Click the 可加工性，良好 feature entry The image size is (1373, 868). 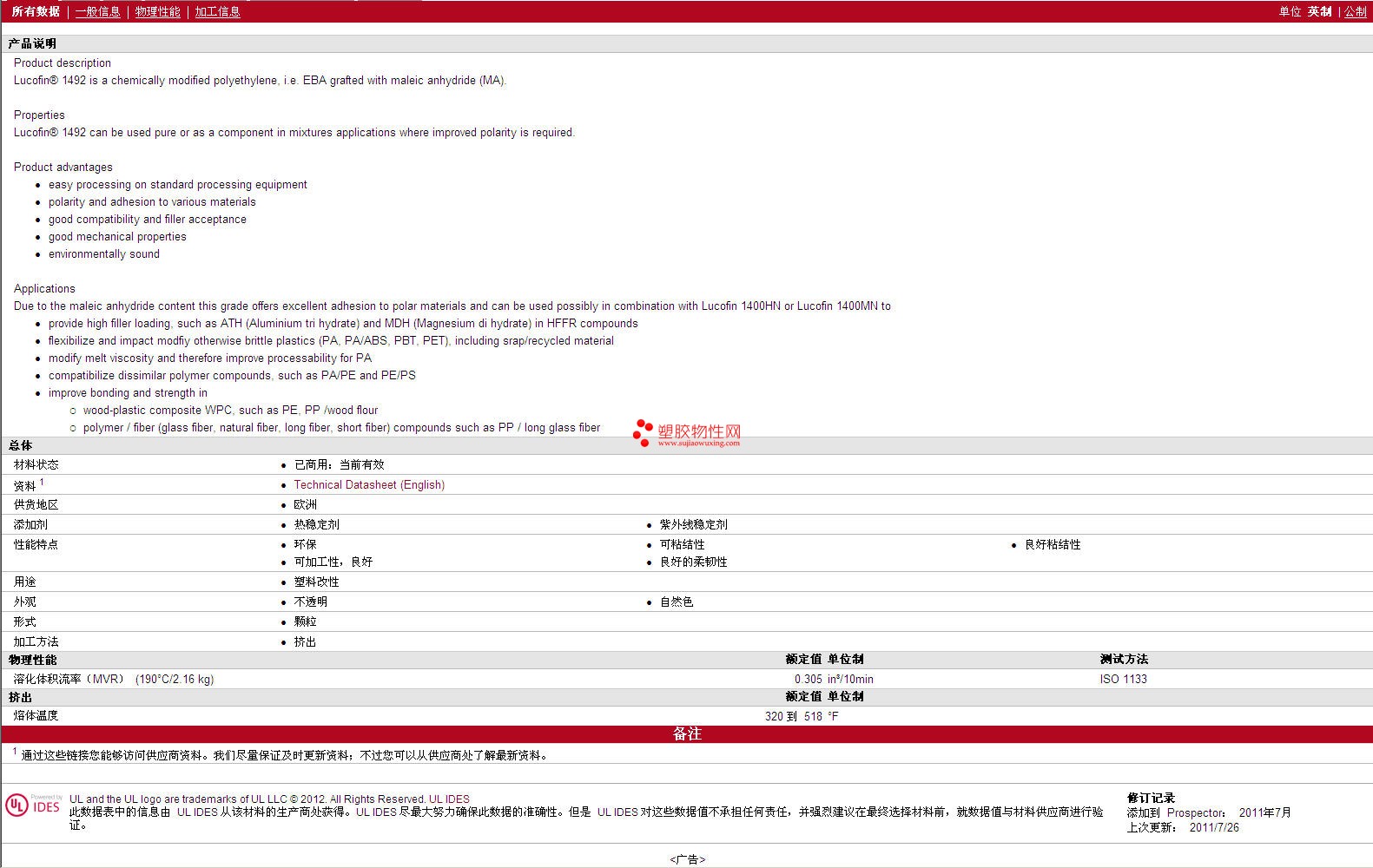pyautogui.click(x=333, y=562)
